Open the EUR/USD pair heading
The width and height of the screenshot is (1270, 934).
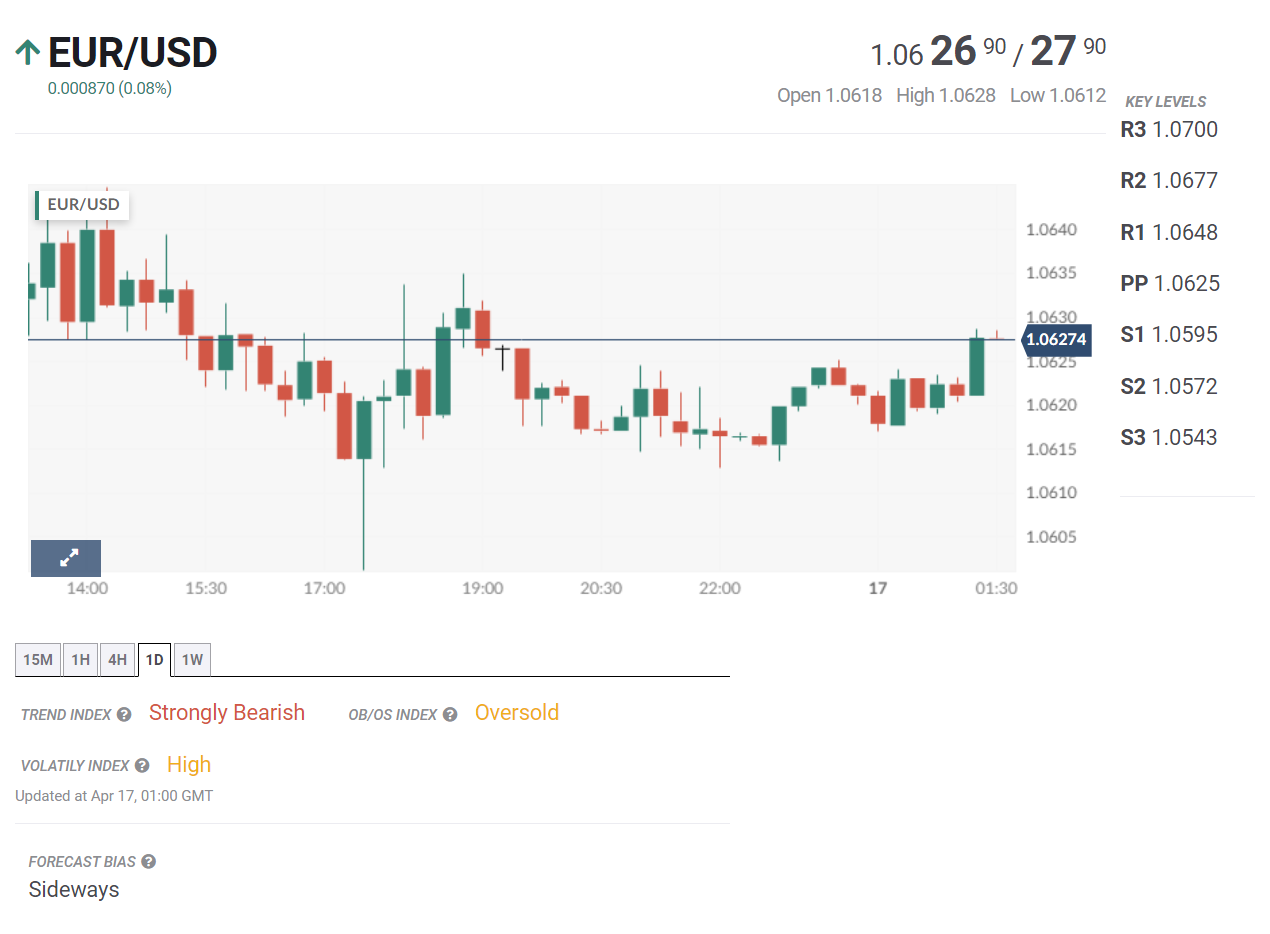coord(132,53)
